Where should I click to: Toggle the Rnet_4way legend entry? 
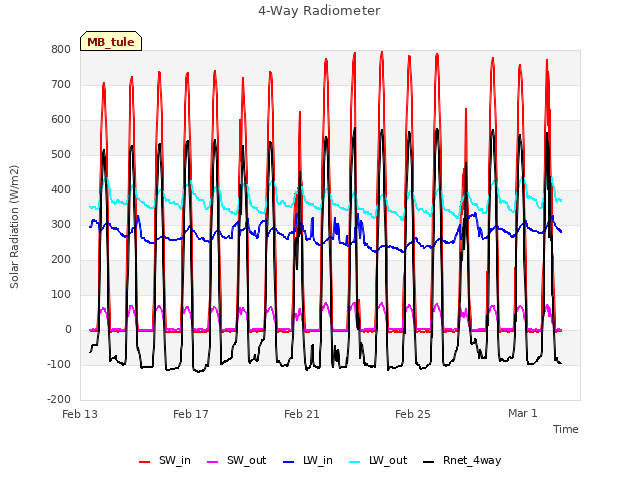[x=462, y=461]
